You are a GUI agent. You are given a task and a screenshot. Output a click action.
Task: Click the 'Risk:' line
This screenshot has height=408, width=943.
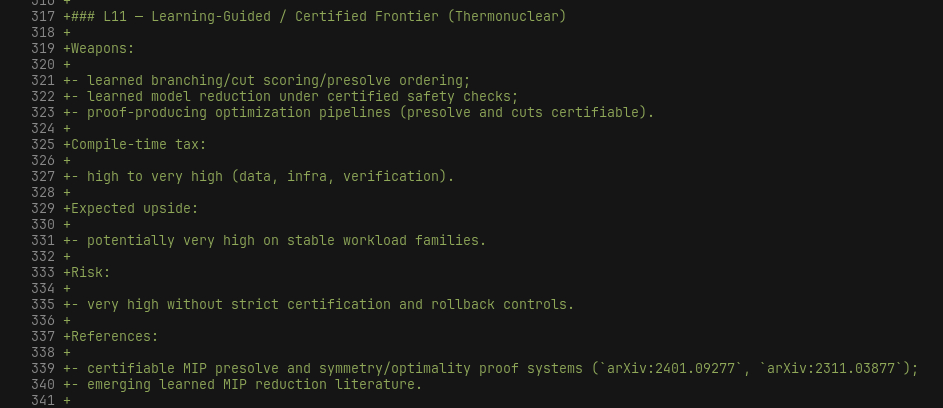(90, 273)
